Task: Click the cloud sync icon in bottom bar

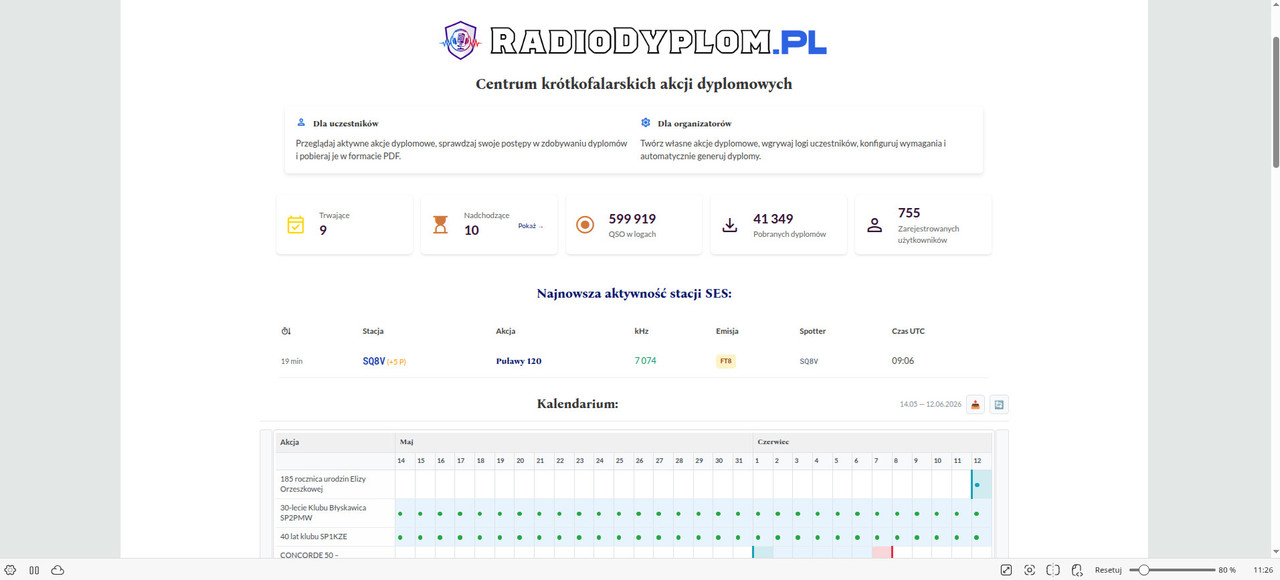Action: [x=58, y=570]
